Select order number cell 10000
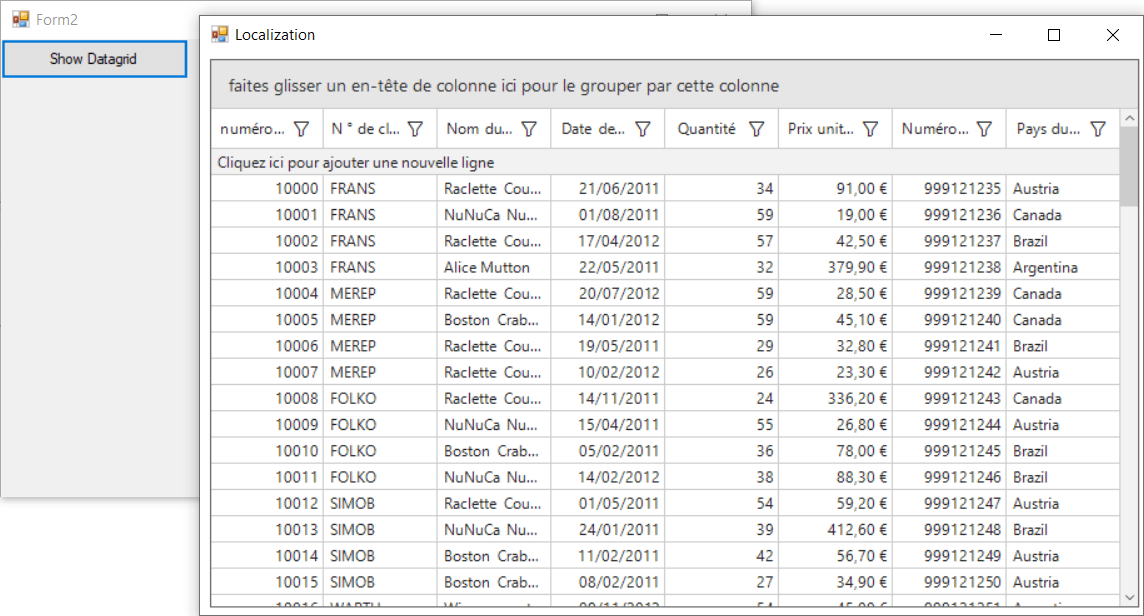1144x616 pixels. (268, 188)
